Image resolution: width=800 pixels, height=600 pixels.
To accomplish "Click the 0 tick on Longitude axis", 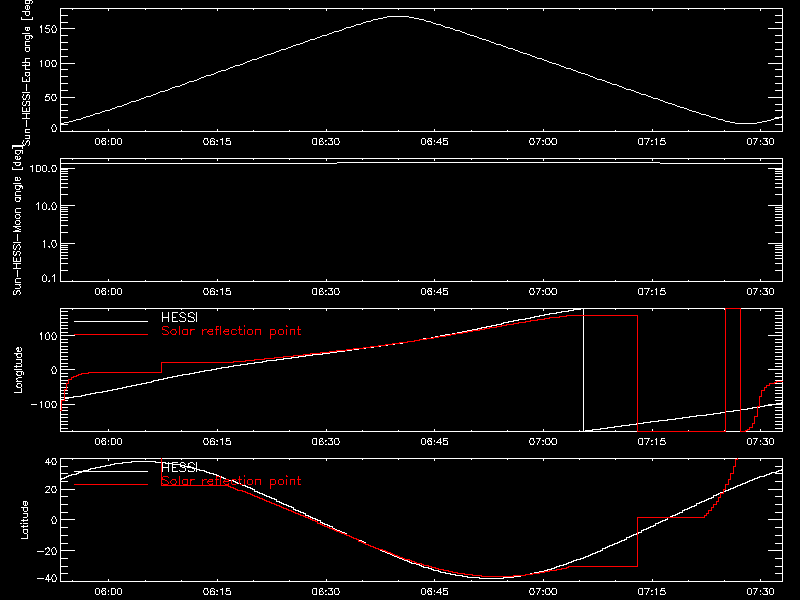I will coord(54,370).
